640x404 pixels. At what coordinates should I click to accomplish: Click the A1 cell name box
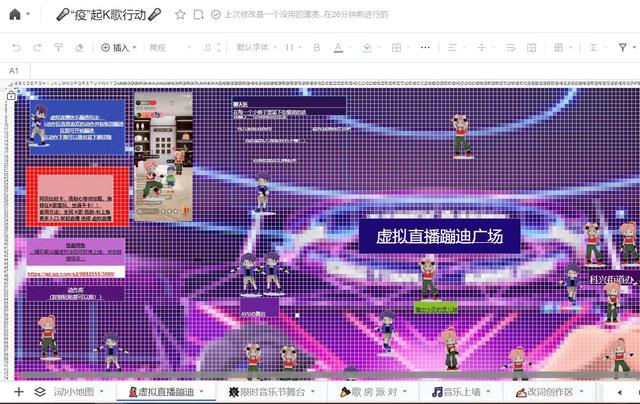[14, 70]
